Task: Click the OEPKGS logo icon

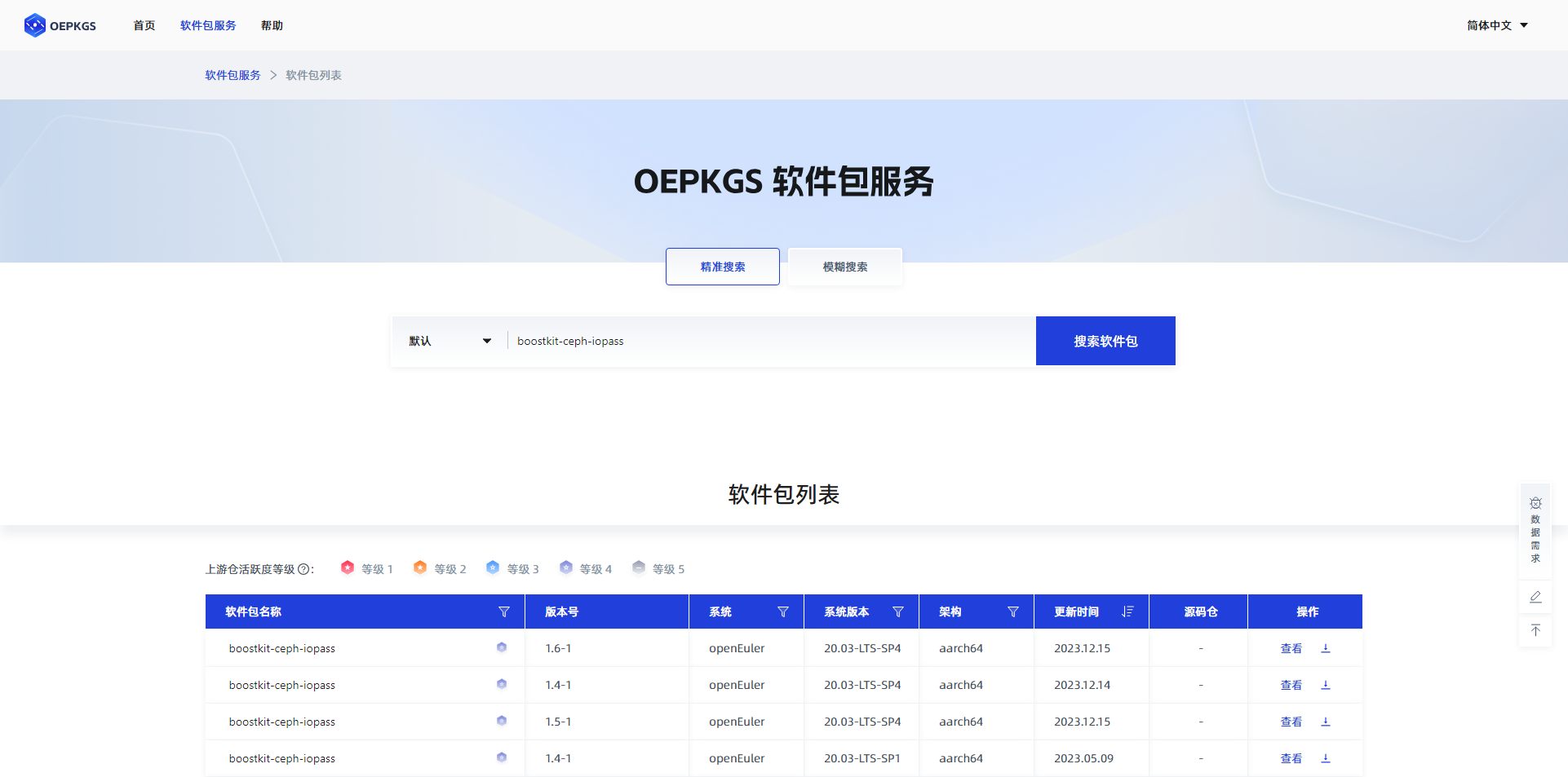Action: click(x=35, y=25)
